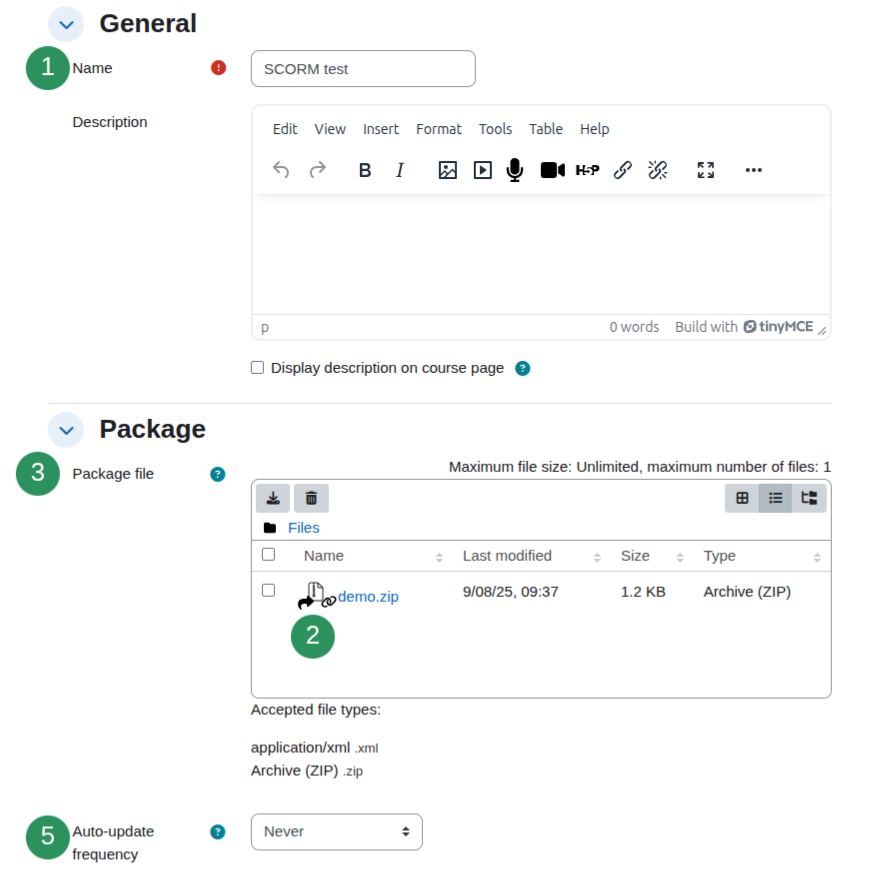The image size is (872, 887).
Task: Open the Insert menu in editor
Action: point(381,130)
